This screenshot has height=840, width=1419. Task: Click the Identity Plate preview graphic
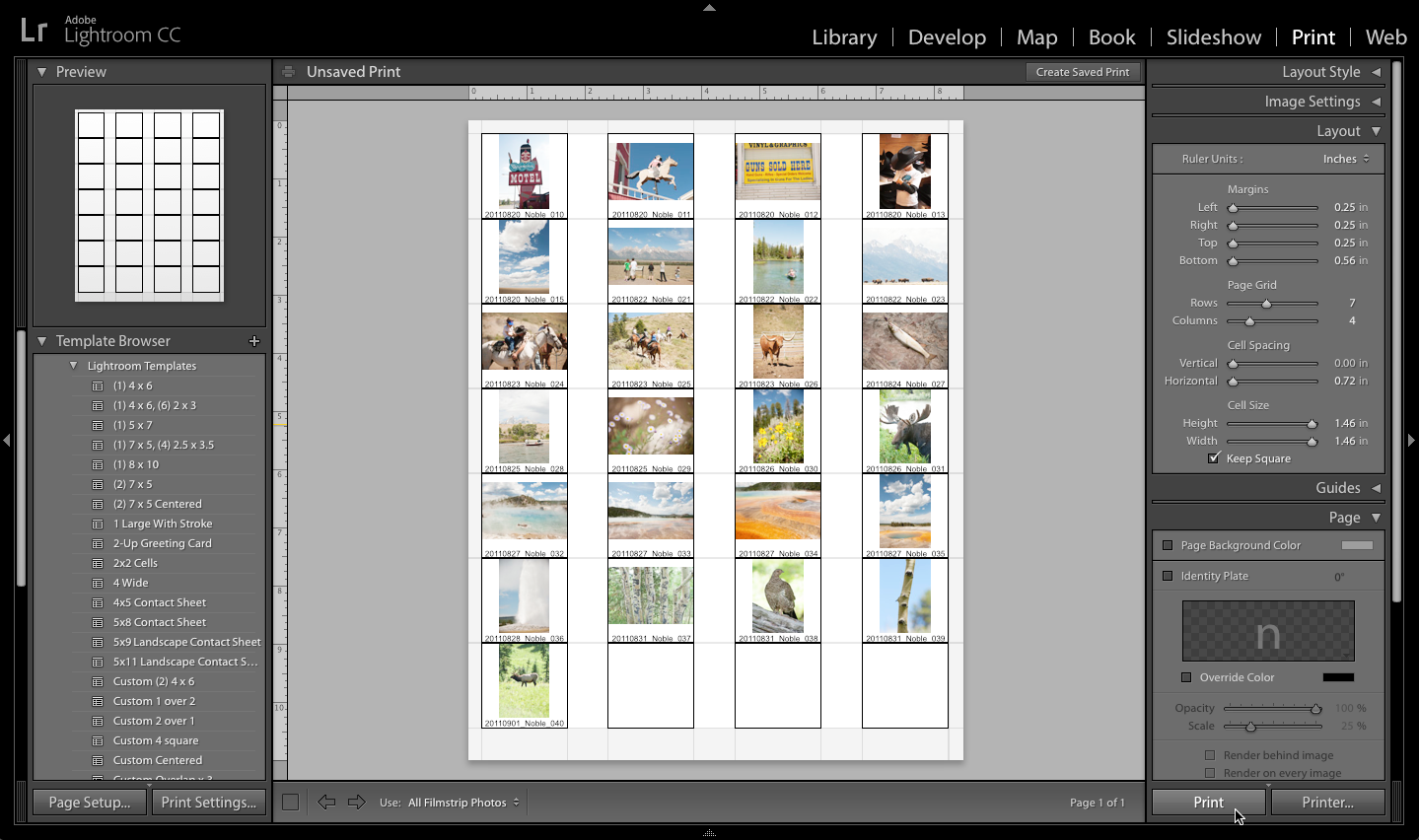click(x=1268, y=630)
